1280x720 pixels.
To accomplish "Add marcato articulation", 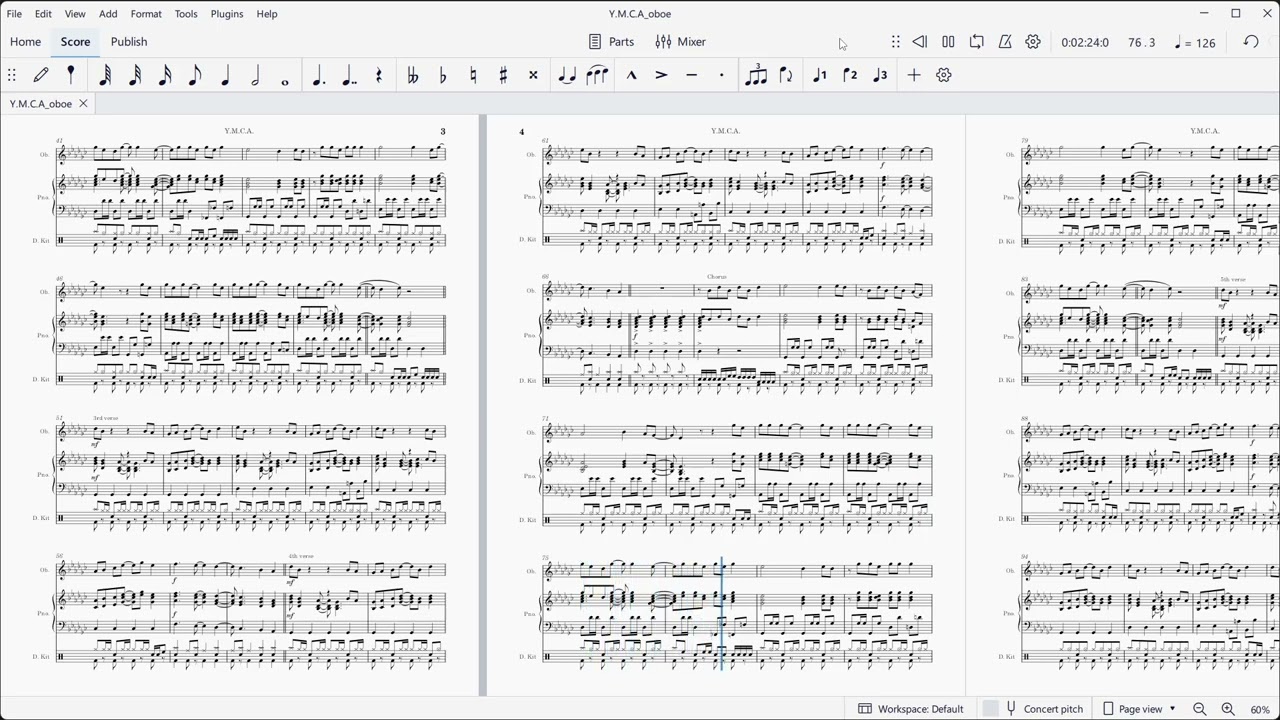I will coord(631,75).
